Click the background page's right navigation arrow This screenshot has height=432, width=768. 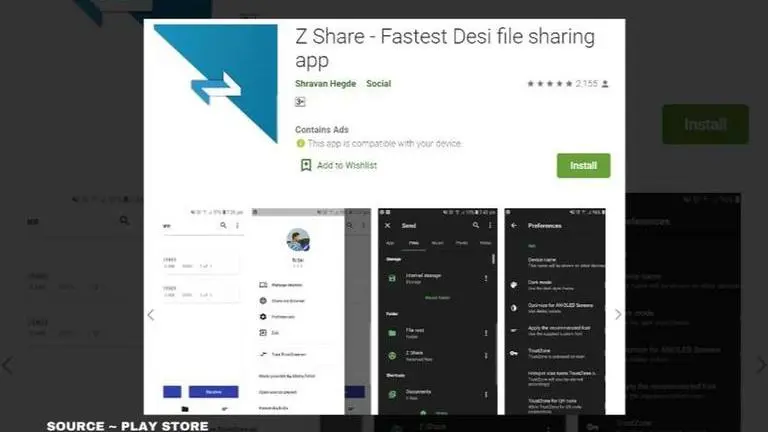coord(761,365)
